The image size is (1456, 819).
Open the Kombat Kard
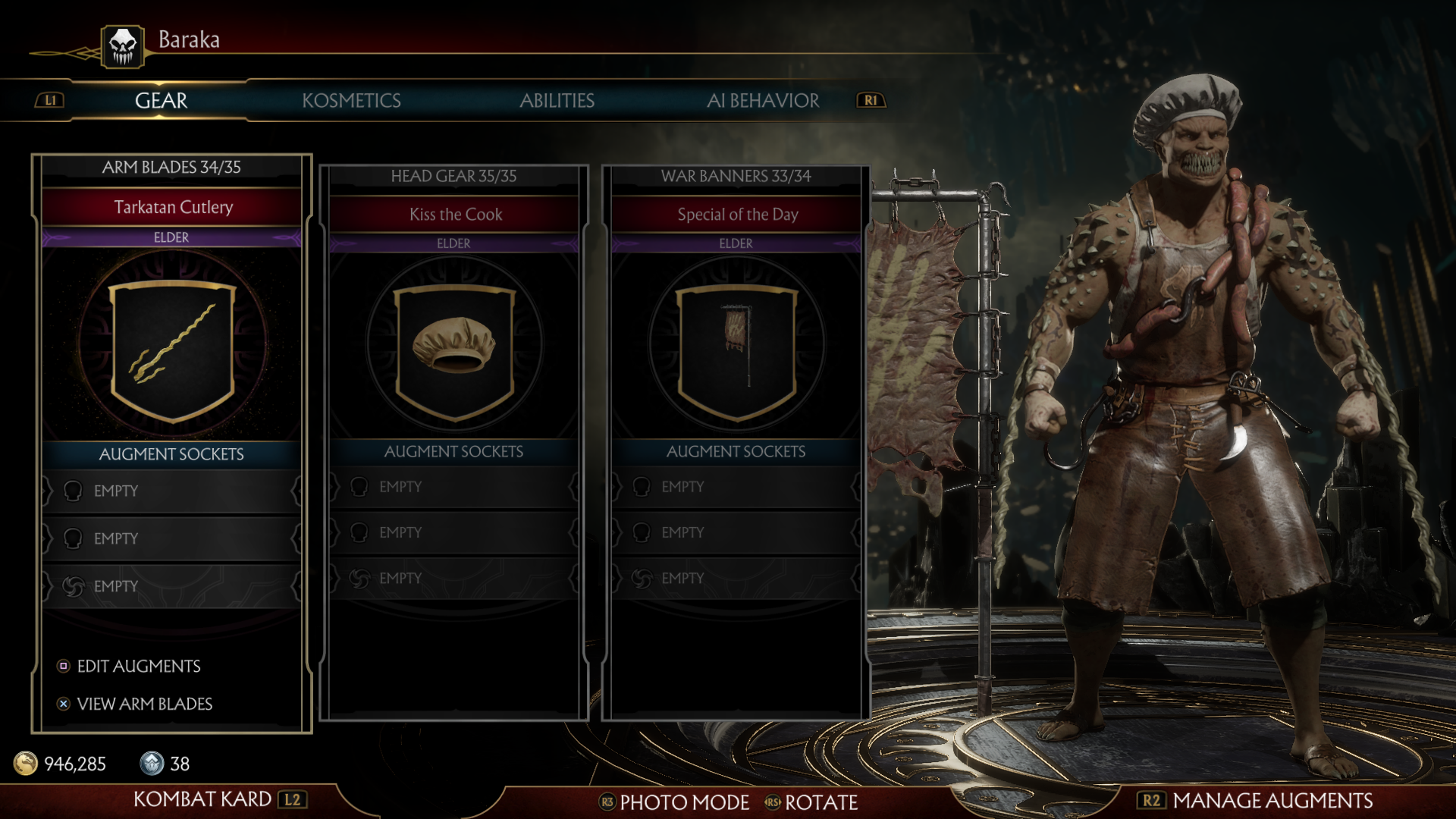point(220,799)
